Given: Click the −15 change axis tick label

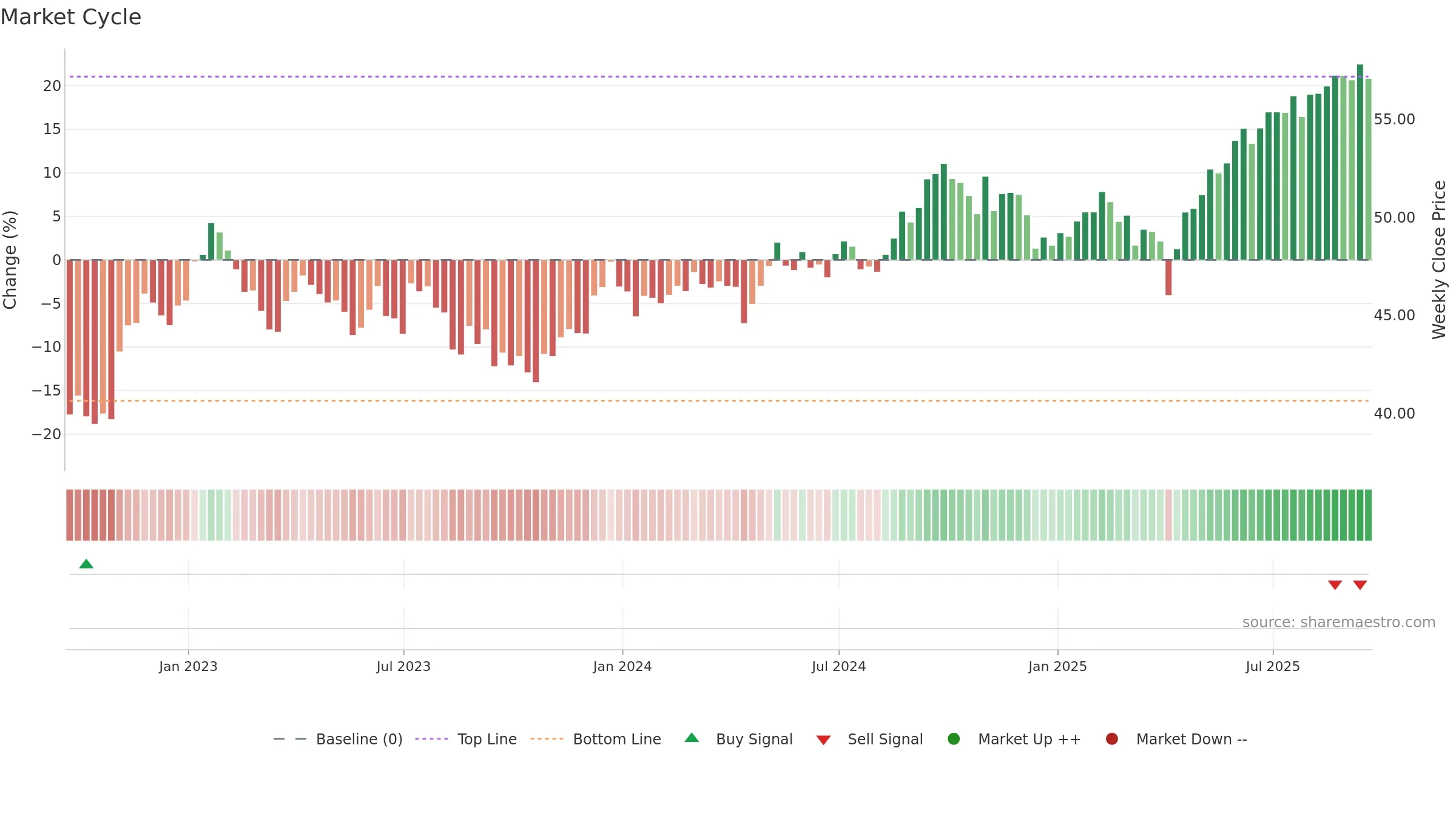Looking at the screenshot, I should [47, 391].
